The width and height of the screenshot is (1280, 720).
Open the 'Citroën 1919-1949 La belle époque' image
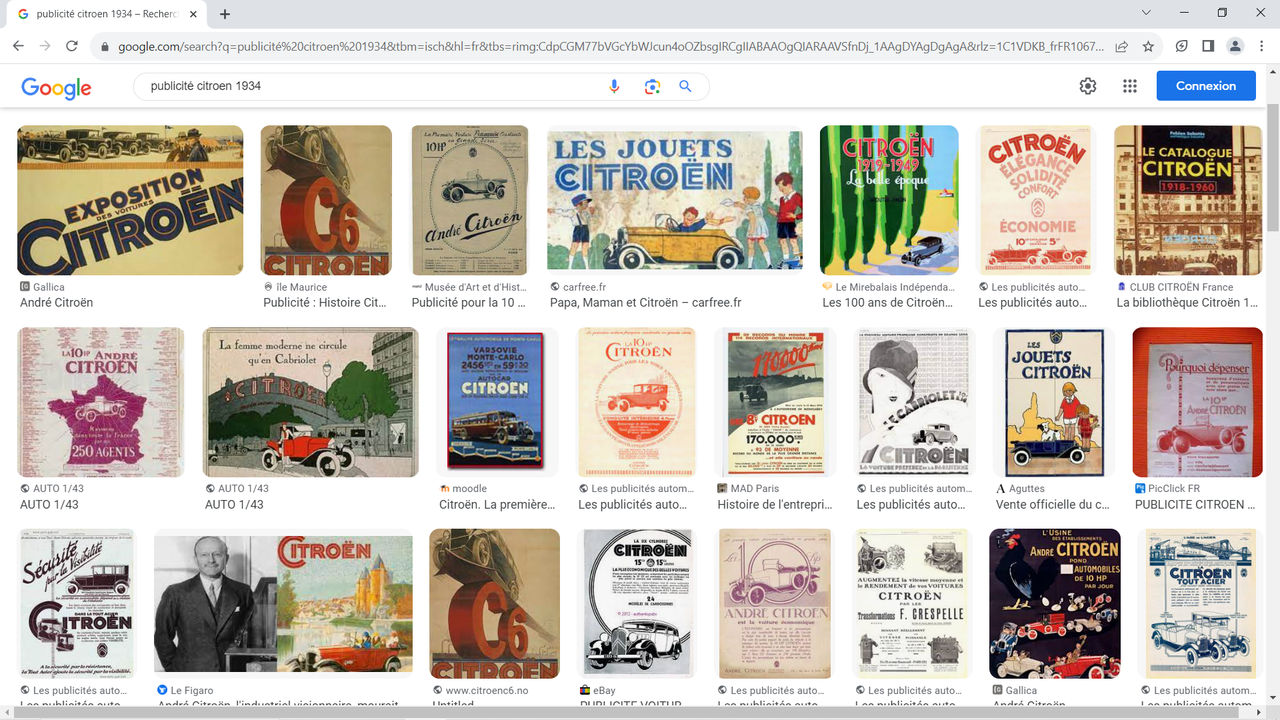tap(889, 200)
